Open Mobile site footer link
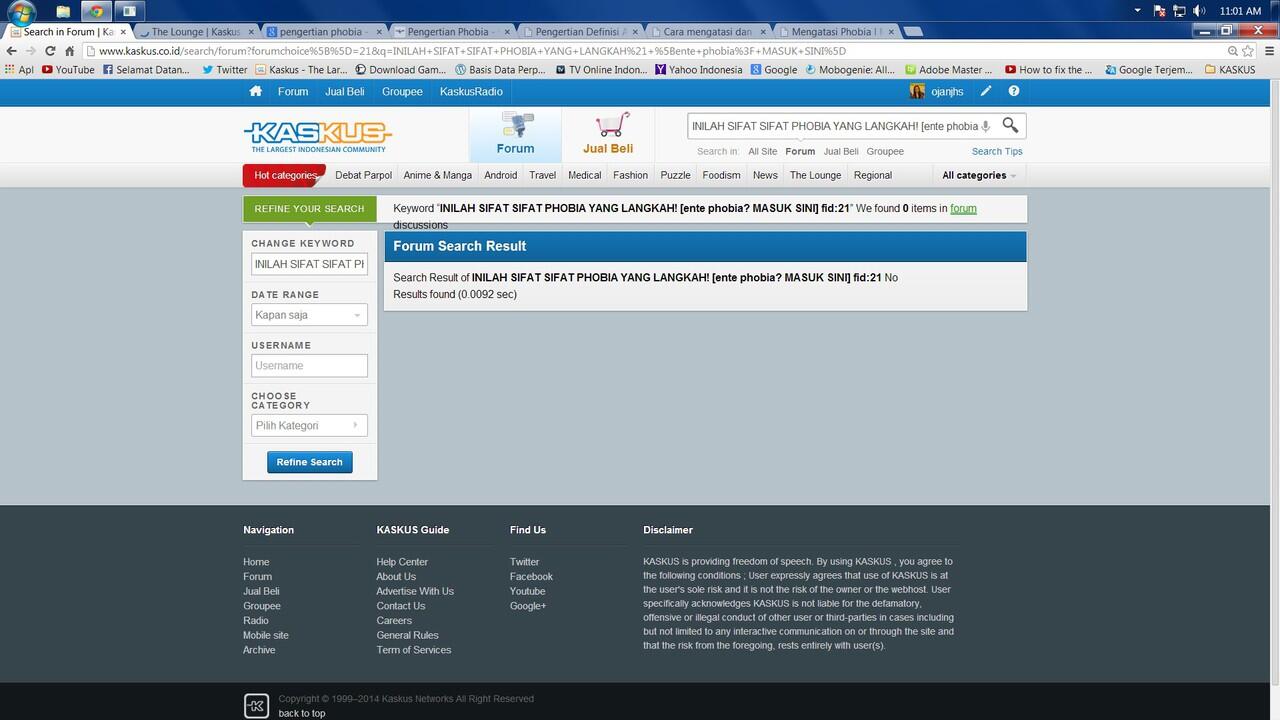 pyautogui.click(x=266, y=635)
